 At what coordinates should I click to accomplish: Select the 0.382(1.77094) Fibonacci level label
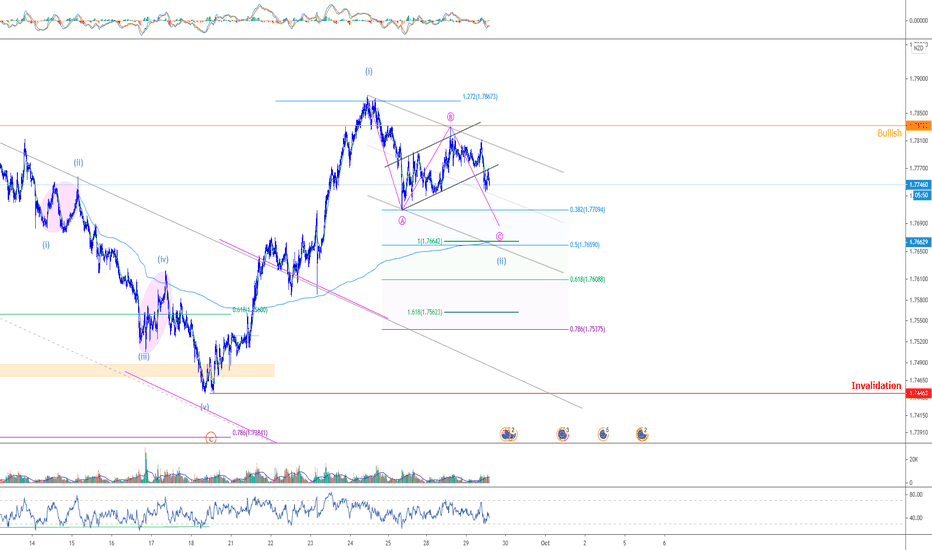pyautogui.click(x=587, y=210)
